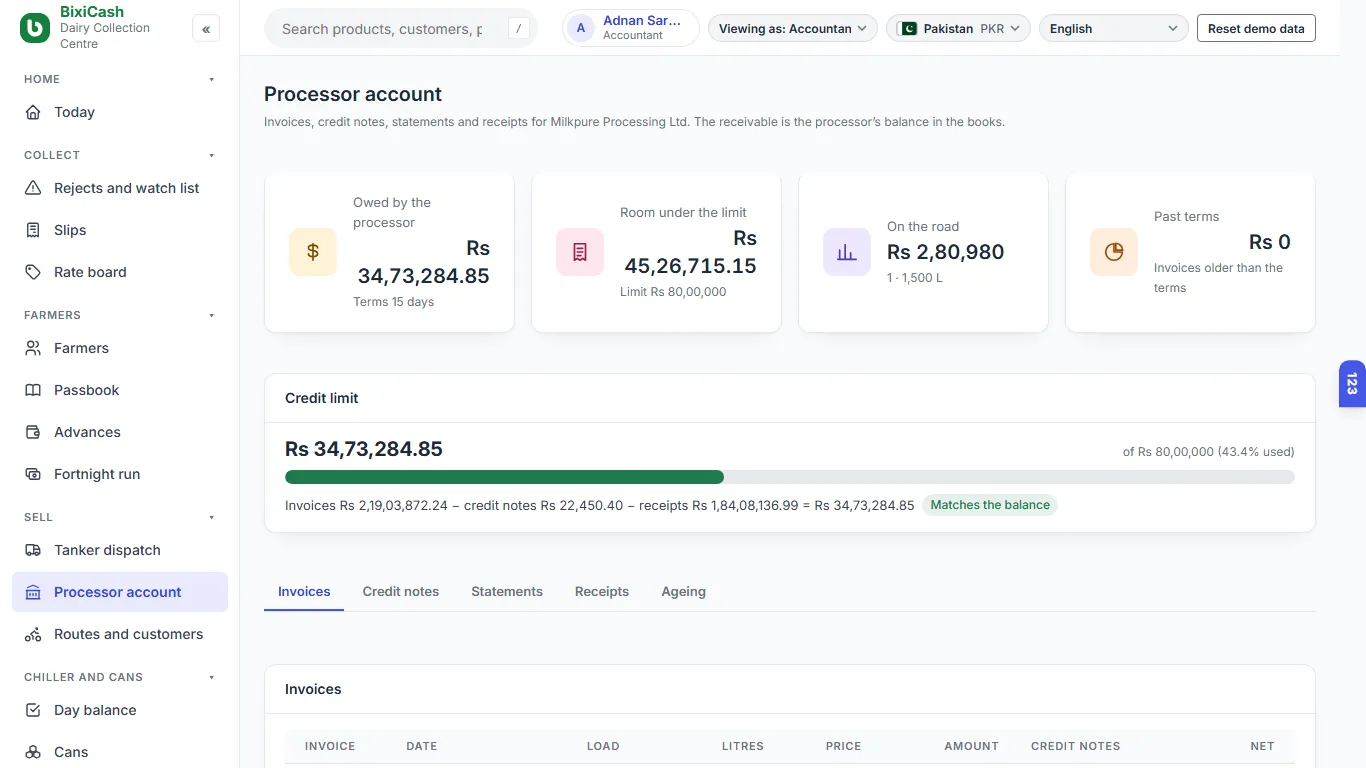The width and height of the screenshot is (1366, 768).
Task: Click the receipt icon on Room under limit card
Action: [x=580, y=252]
